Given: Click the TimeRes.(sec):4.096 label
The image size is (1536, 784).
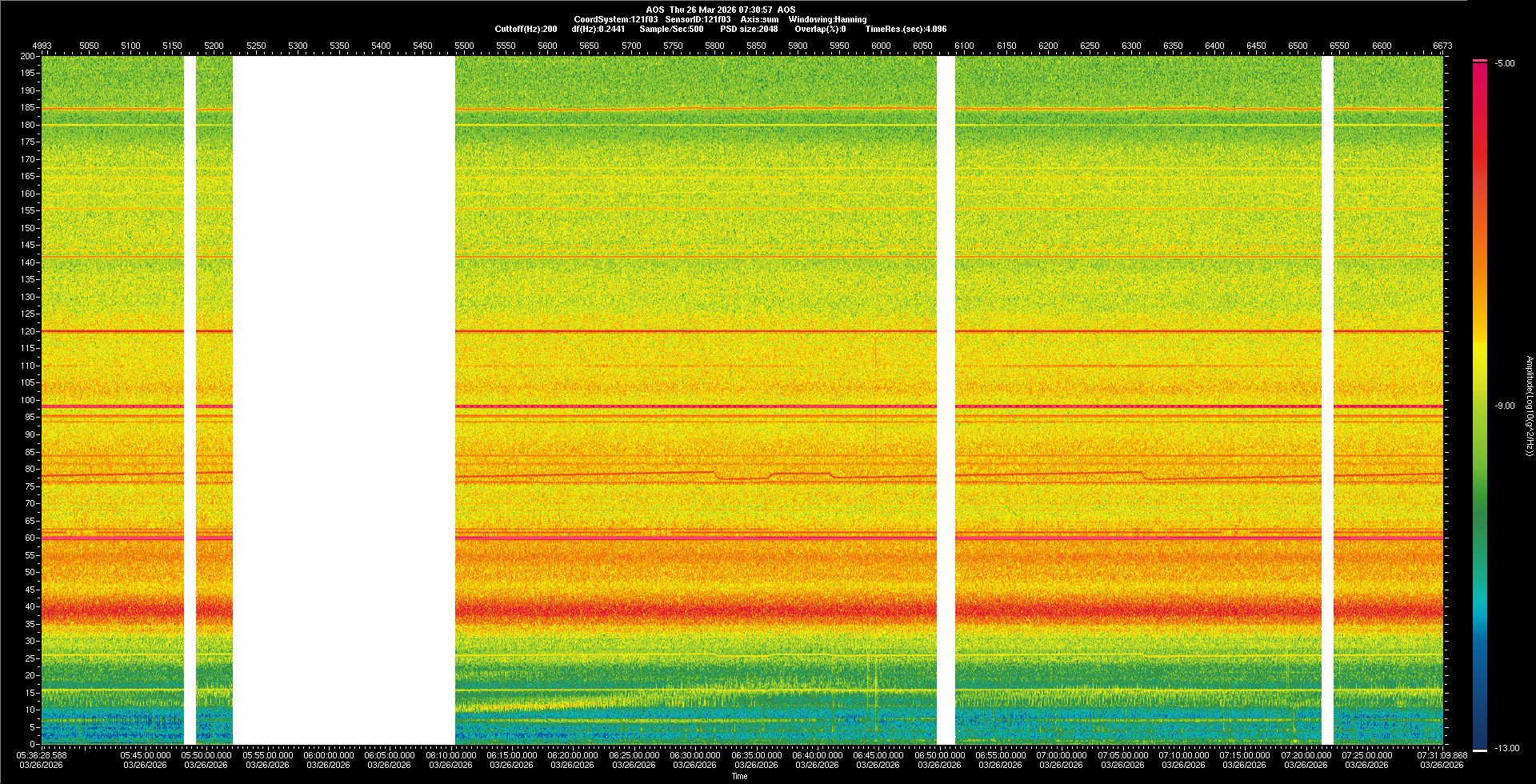Looking at the screenshot, I should click(x=906, y=29).
